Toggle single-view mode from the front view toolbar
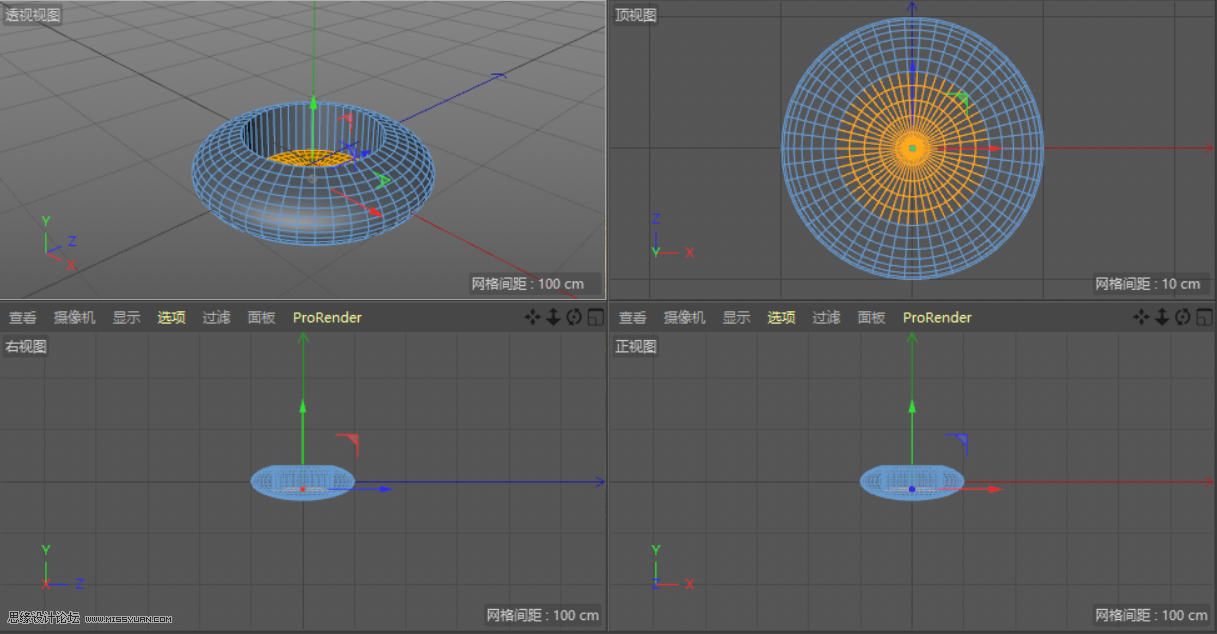 tap(1204, 317)
